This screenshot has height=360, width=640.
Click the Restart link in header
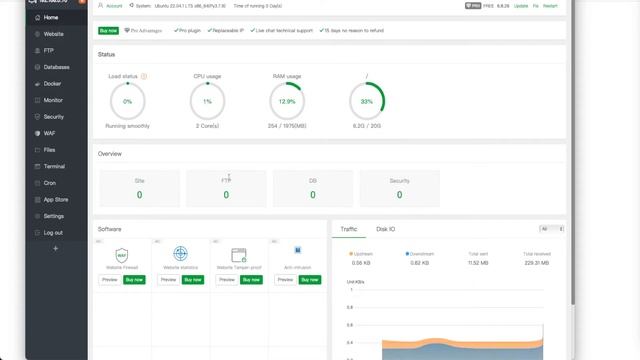point(550,6)
